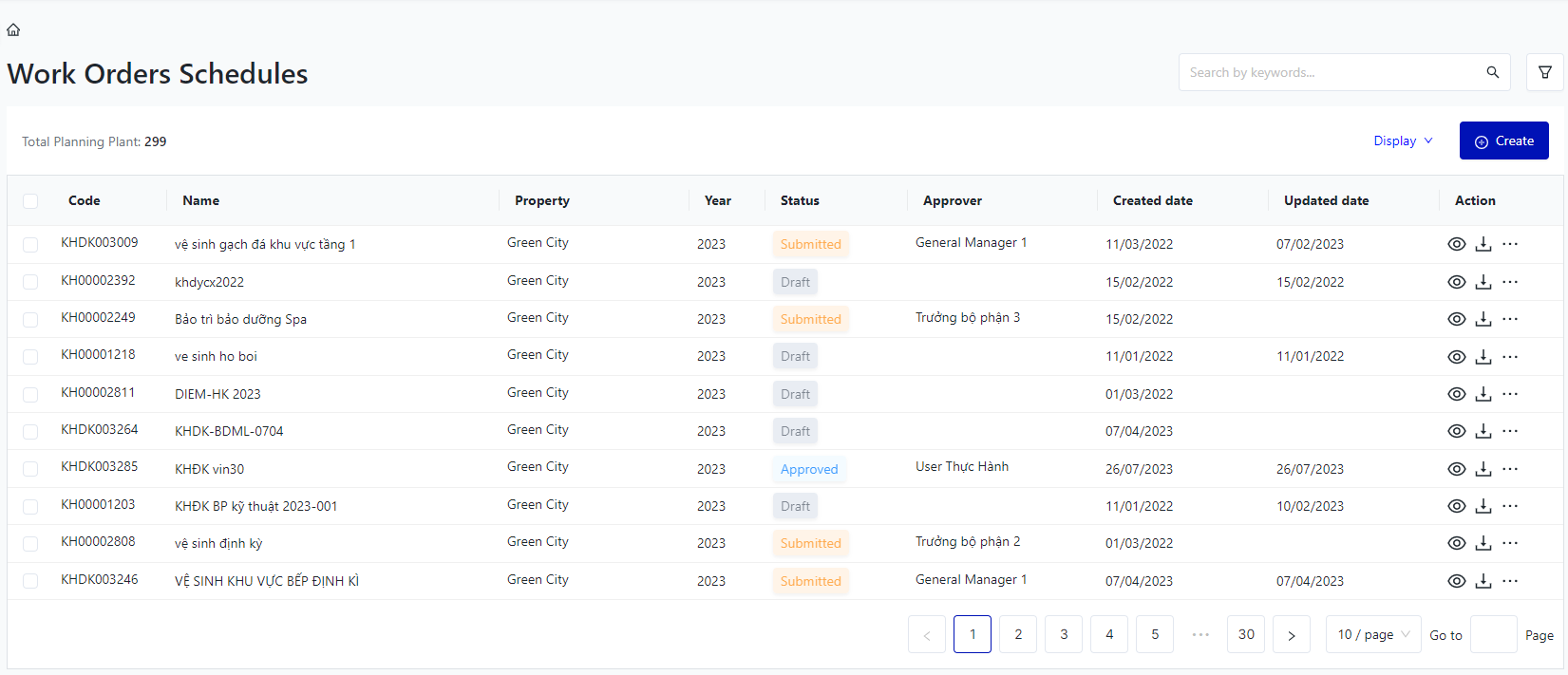1568x675 pixels.
Task: Click the search magnifier icon
Action: coord(1492,72)
